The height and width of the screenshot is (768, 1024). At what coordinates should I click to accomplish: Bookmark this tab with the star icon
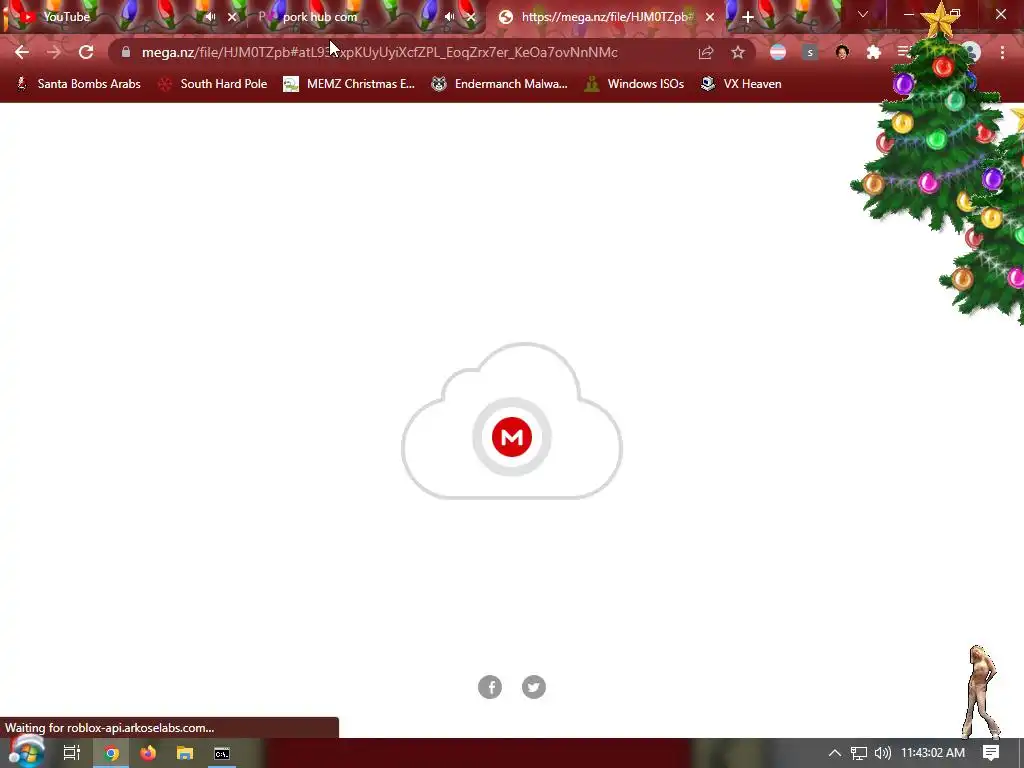pyautogui.click(x=737, y=52)
